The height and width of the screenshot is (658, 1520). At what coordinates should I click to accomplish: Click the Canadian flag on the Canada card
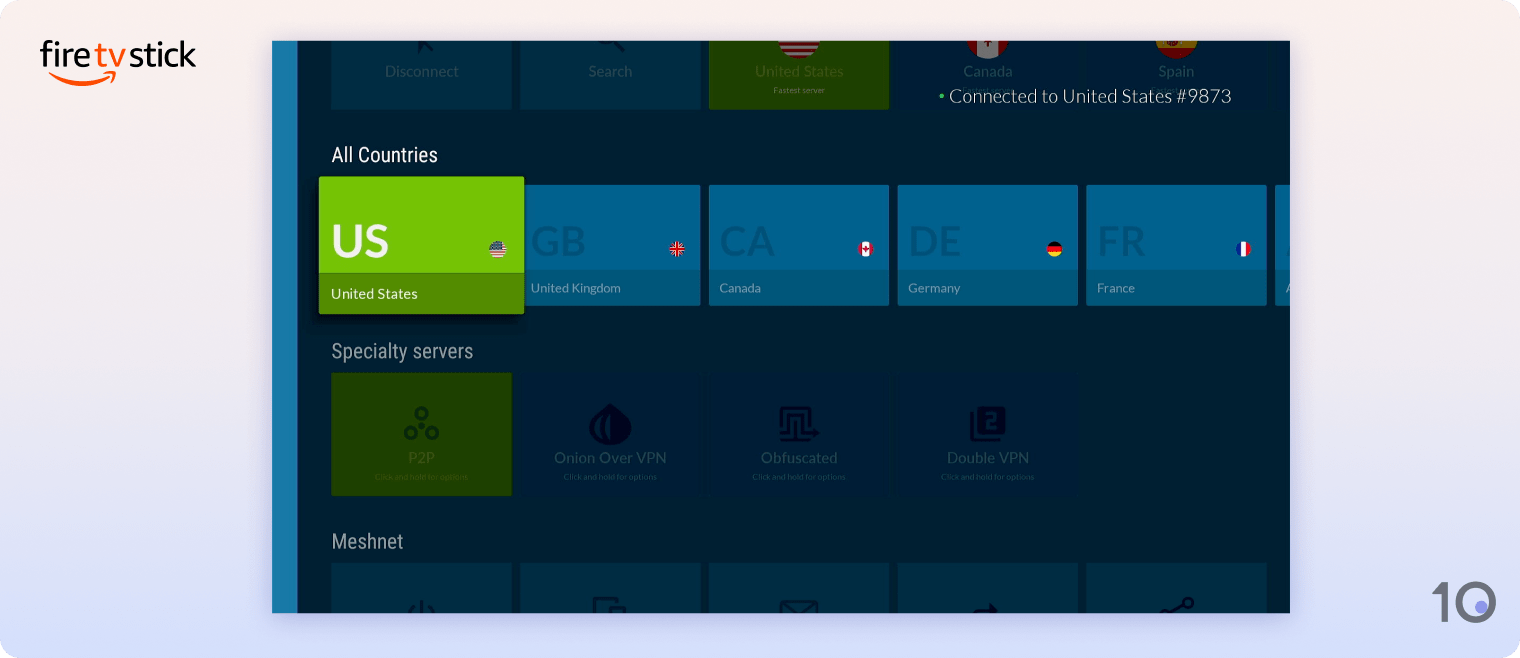pos(866,250)
